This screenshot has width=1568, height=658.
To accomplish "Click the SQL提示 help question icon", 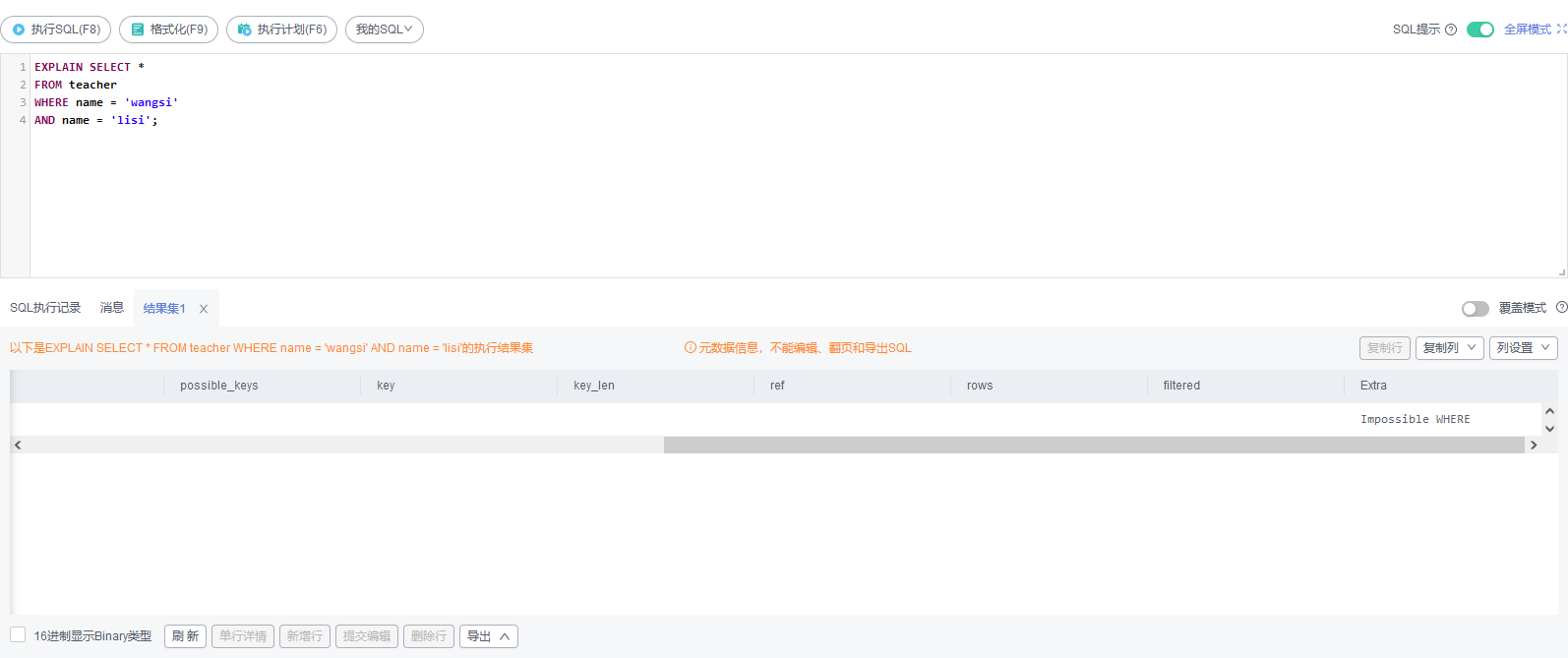I will 1451,30.
